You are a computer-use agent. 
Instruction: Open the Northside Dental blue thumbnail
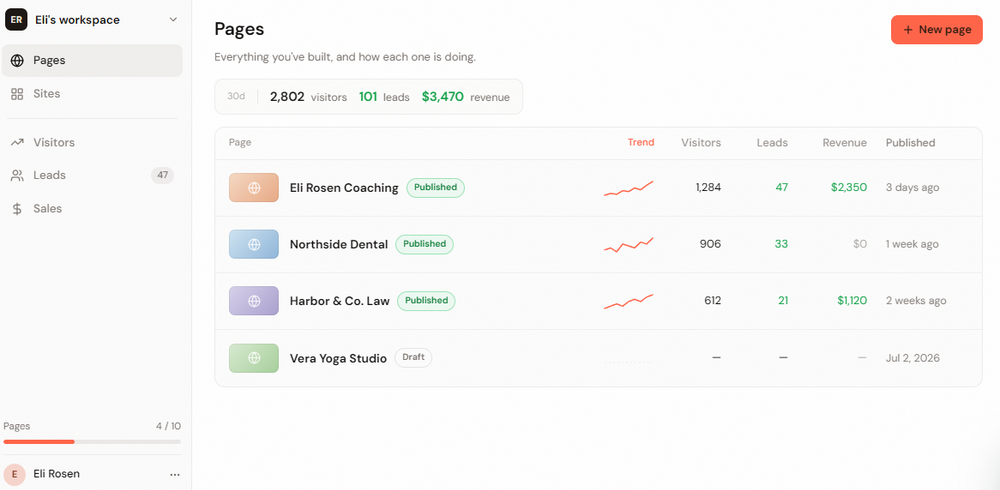click(254, 244)
